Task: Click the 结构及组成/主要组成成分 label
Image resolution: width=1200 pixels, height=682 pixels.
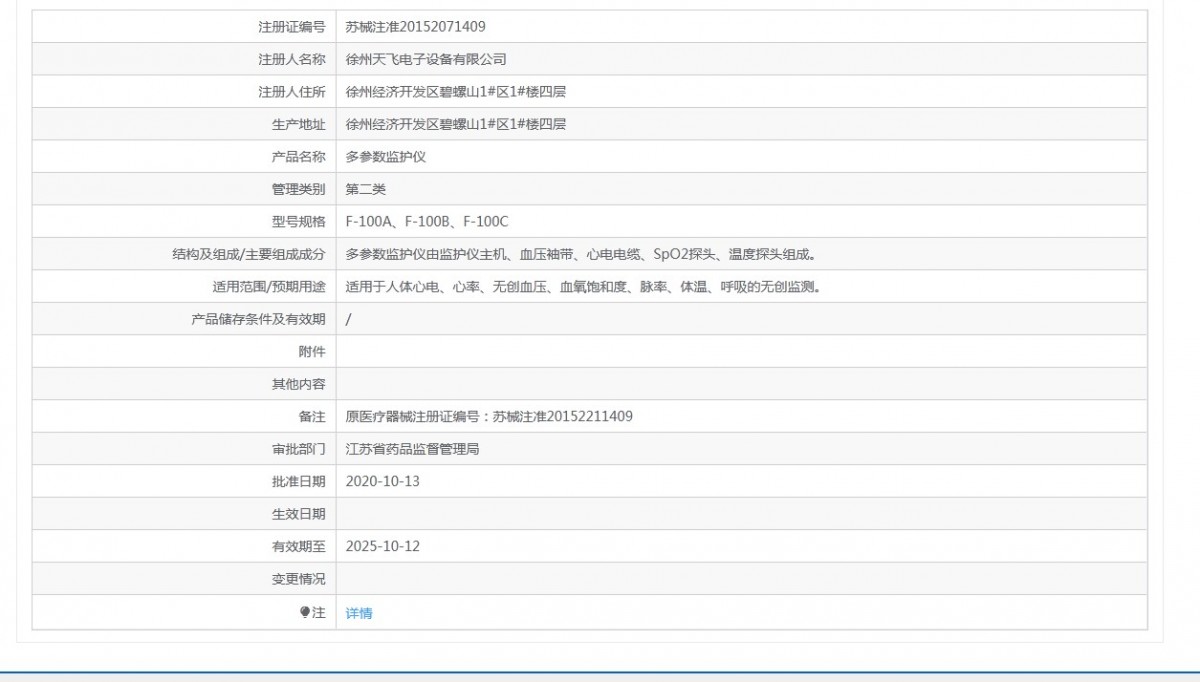Action: [249, 254]
